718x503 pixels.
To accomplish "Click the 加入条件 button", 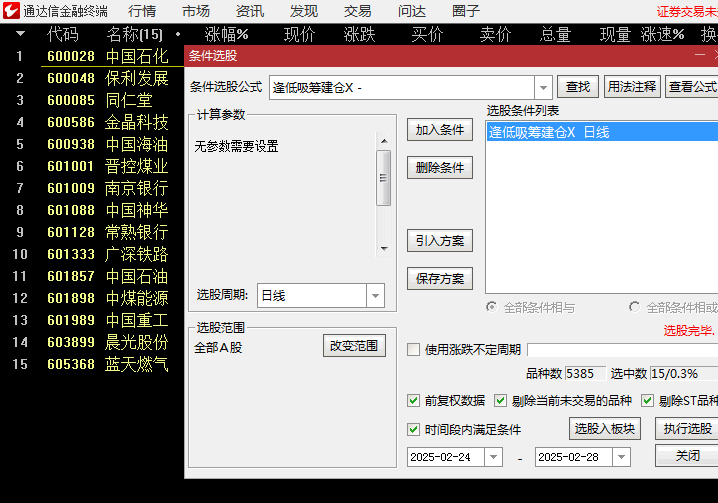I will [x=440, y=130].
